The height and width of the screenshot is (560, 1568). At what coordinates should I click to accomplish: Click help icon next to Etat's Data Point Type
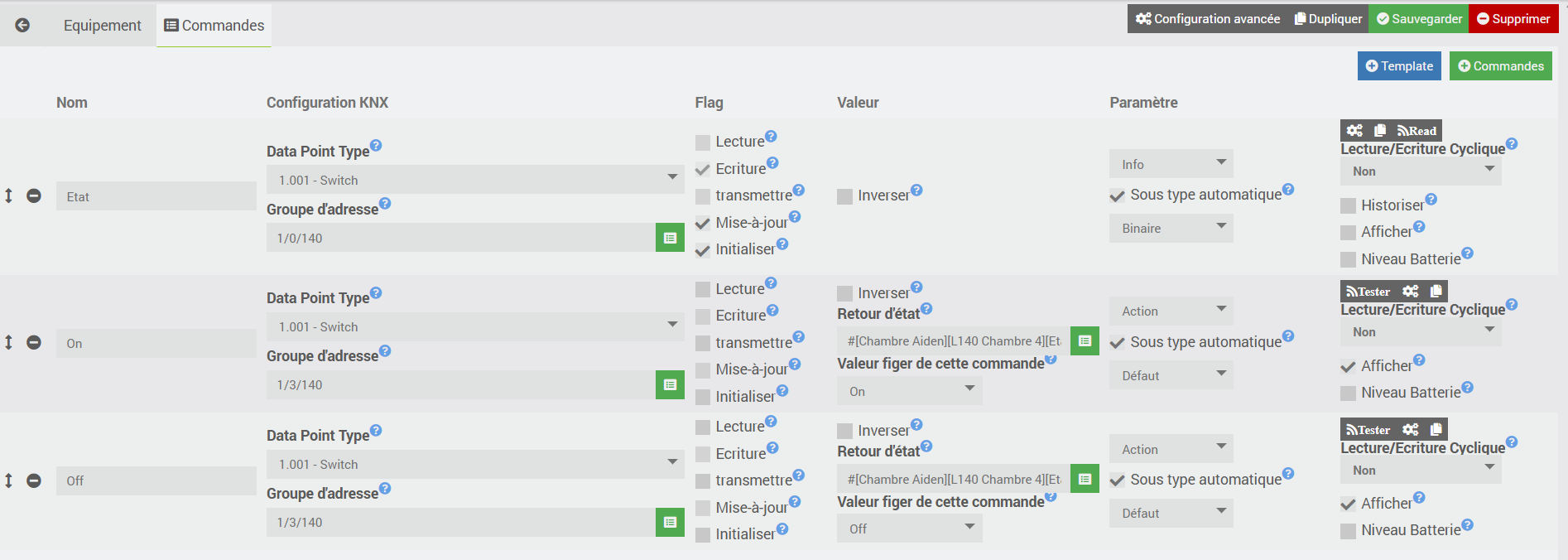[x=376, y=146]
